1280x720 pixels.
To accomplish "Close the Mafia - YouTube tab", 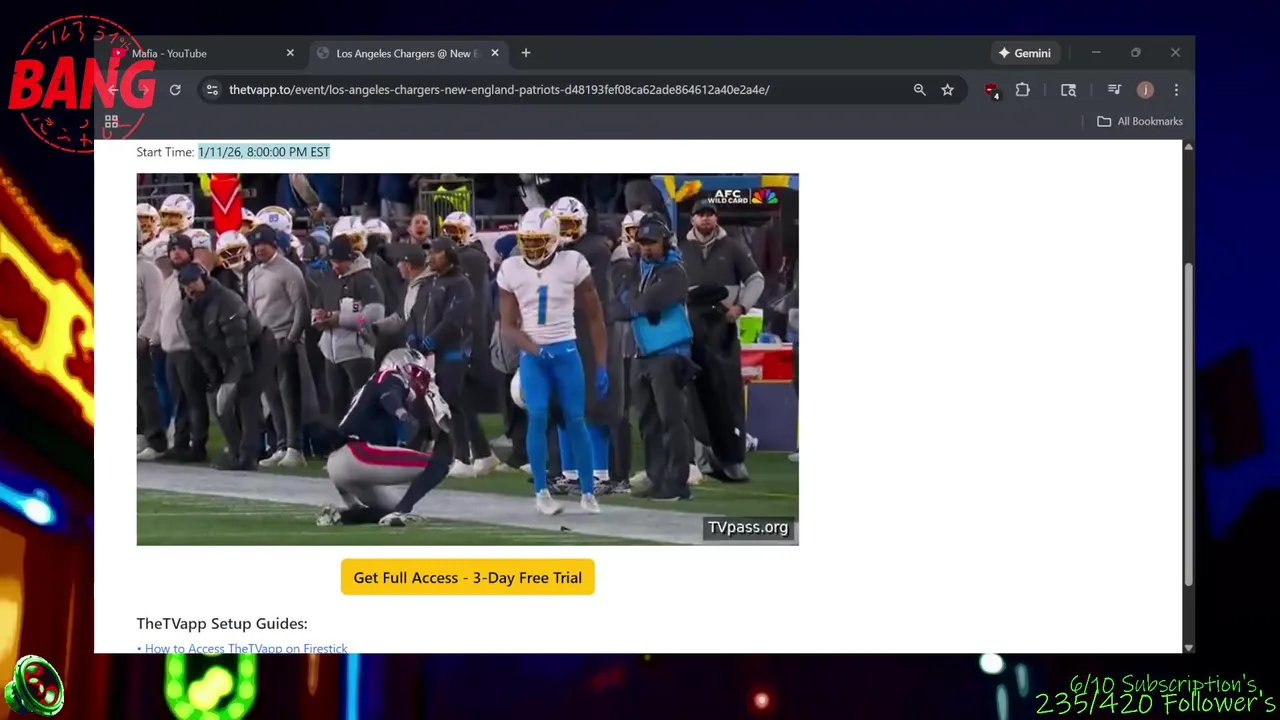I will click(x=290, y=53).
